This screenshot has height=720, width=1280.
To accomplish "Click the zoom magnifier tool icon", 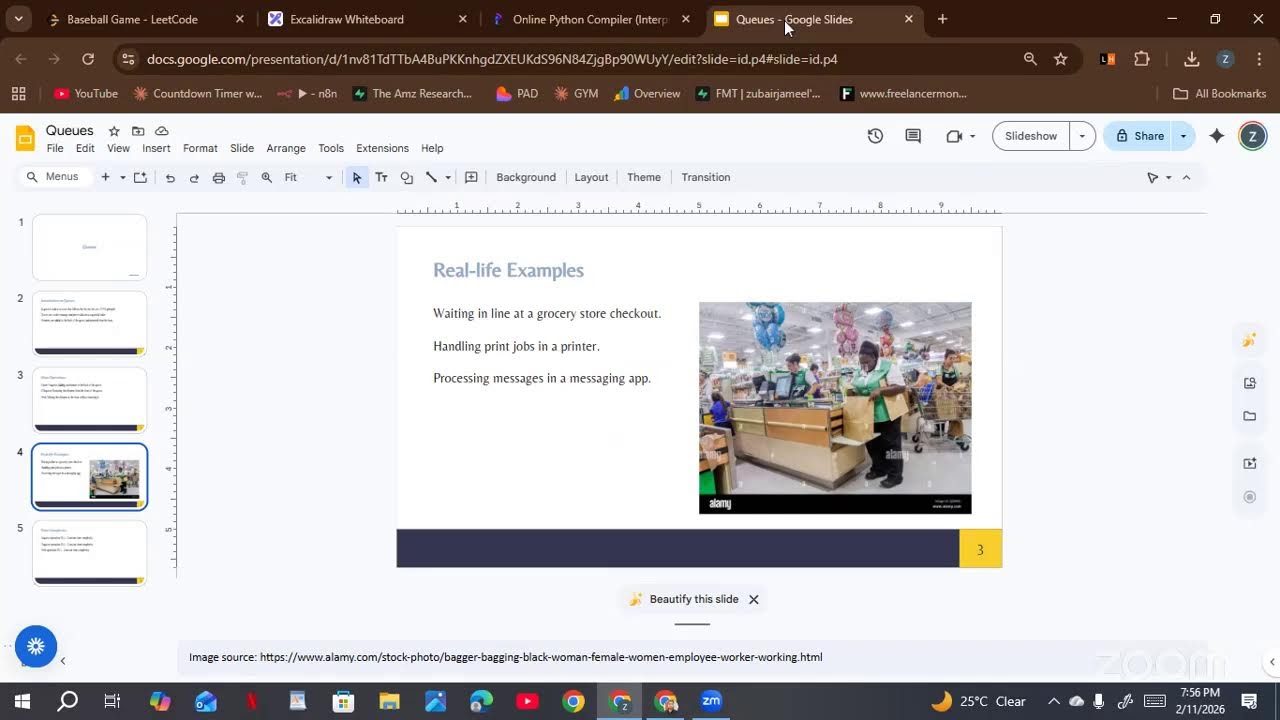I will 267,178.
